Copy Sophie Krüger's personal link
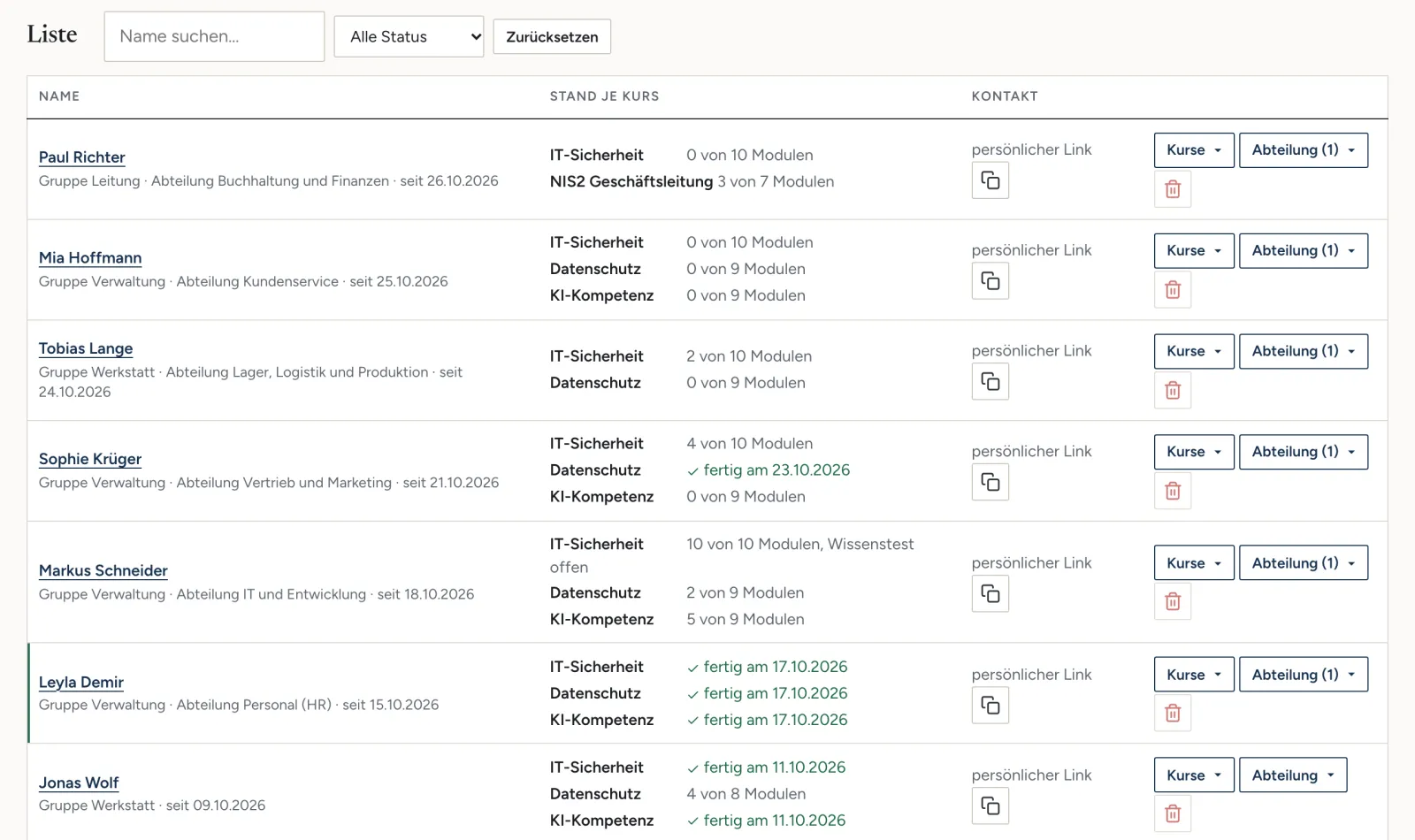Viewport: 1415px width, 840px height. click(x=990, y=482)
